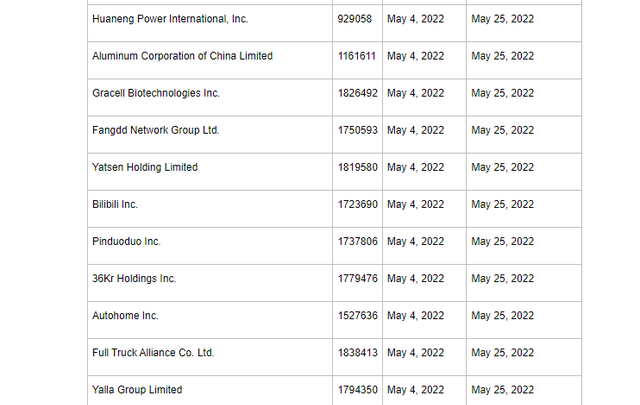Image resolution: width=640 pixels, height=405 pixels.
Task: Click the number 1838413
Action: (x=358, y=353)
